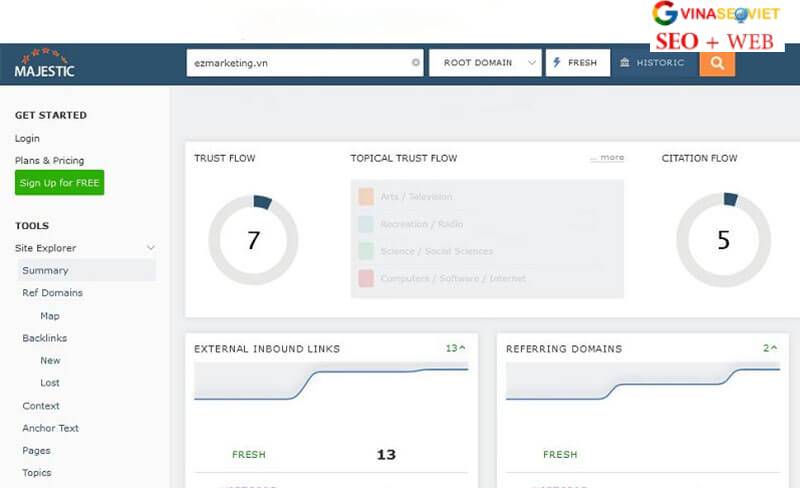Click the Trust Flow donut chart
Image resolution: width=800 pixels, height=488 pixels.
(254, 241)
